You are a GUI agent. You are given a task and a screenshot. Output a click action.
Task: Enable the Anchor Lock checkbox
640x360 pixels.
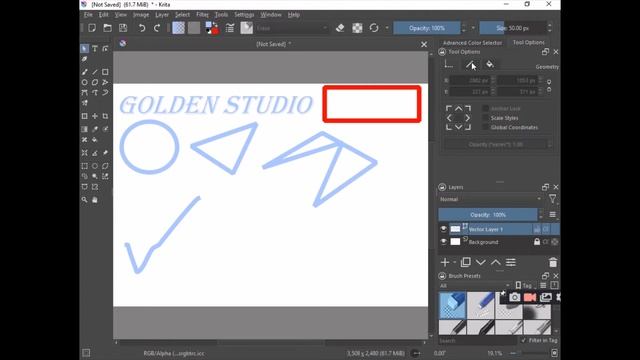click(485, 108)
